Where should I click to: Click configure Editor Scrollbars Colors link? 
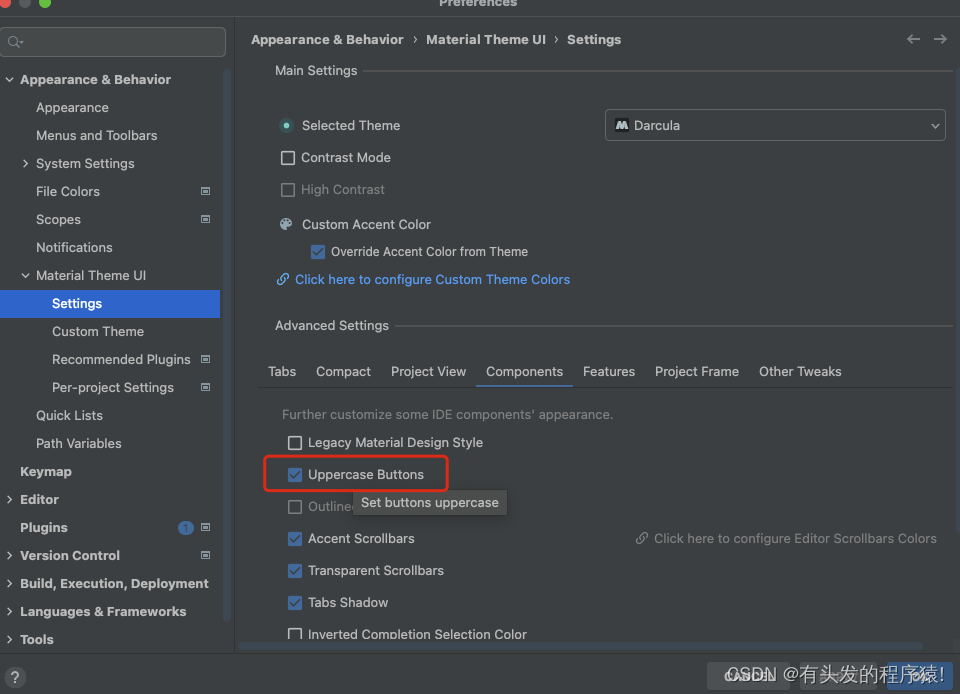795,539
